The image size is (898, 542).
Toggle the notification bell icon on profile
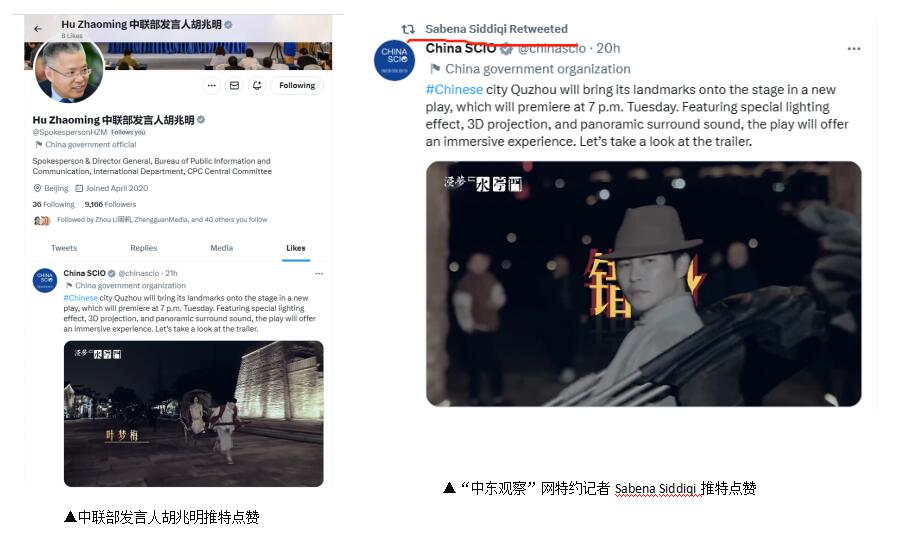257,85
